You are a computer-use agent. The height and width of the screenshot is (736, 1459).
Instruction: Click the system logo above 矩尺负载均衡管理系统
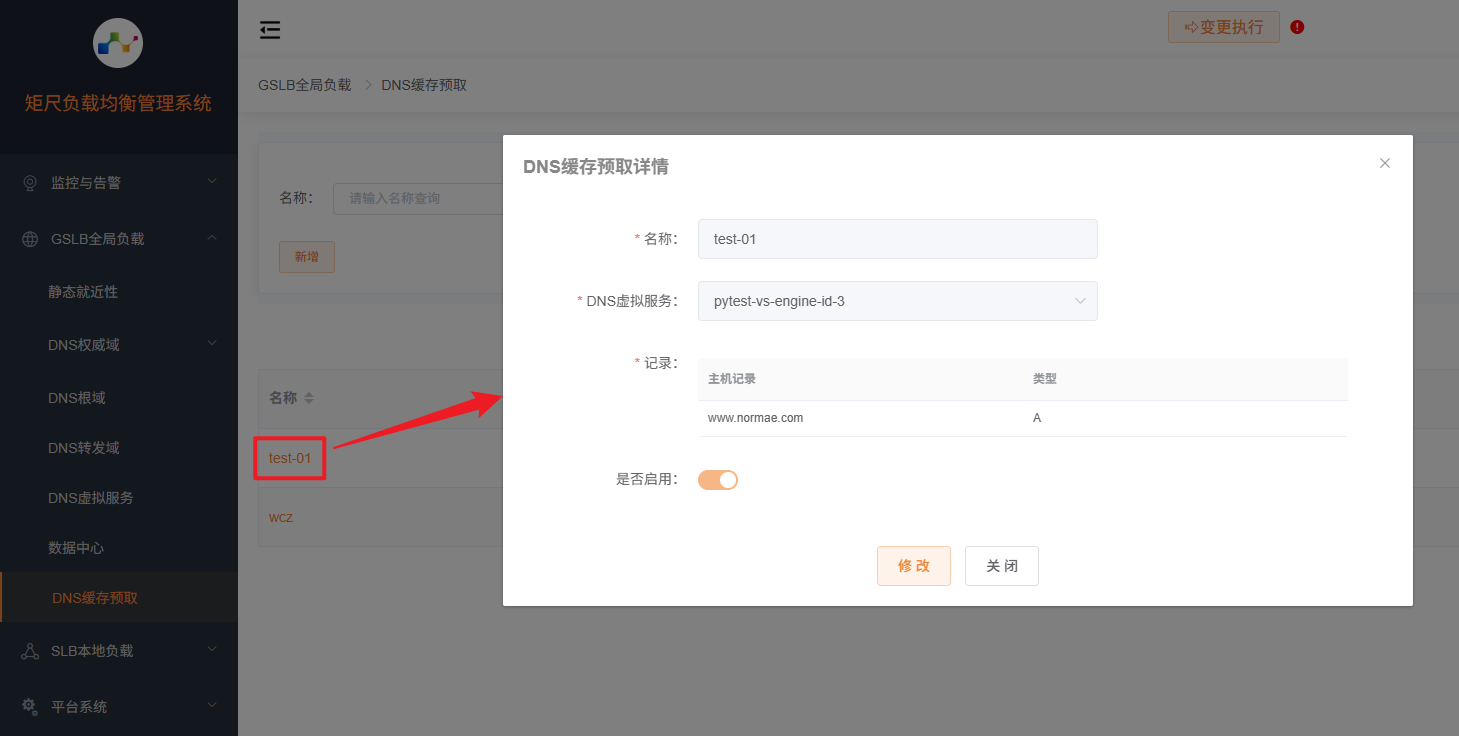117,42
